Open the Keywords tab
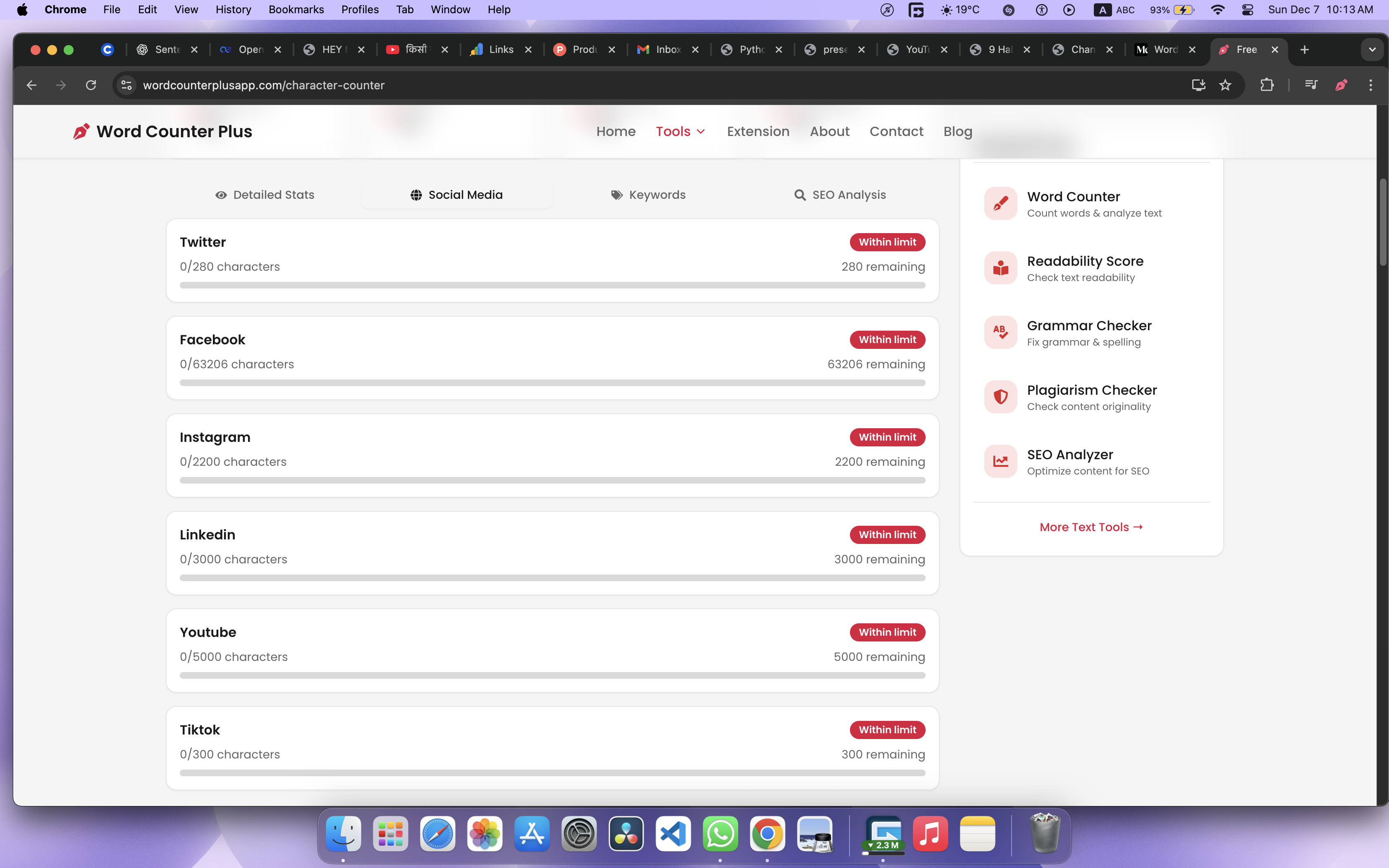The width and height of the screenshot is (1389, 868). [648, 195]
